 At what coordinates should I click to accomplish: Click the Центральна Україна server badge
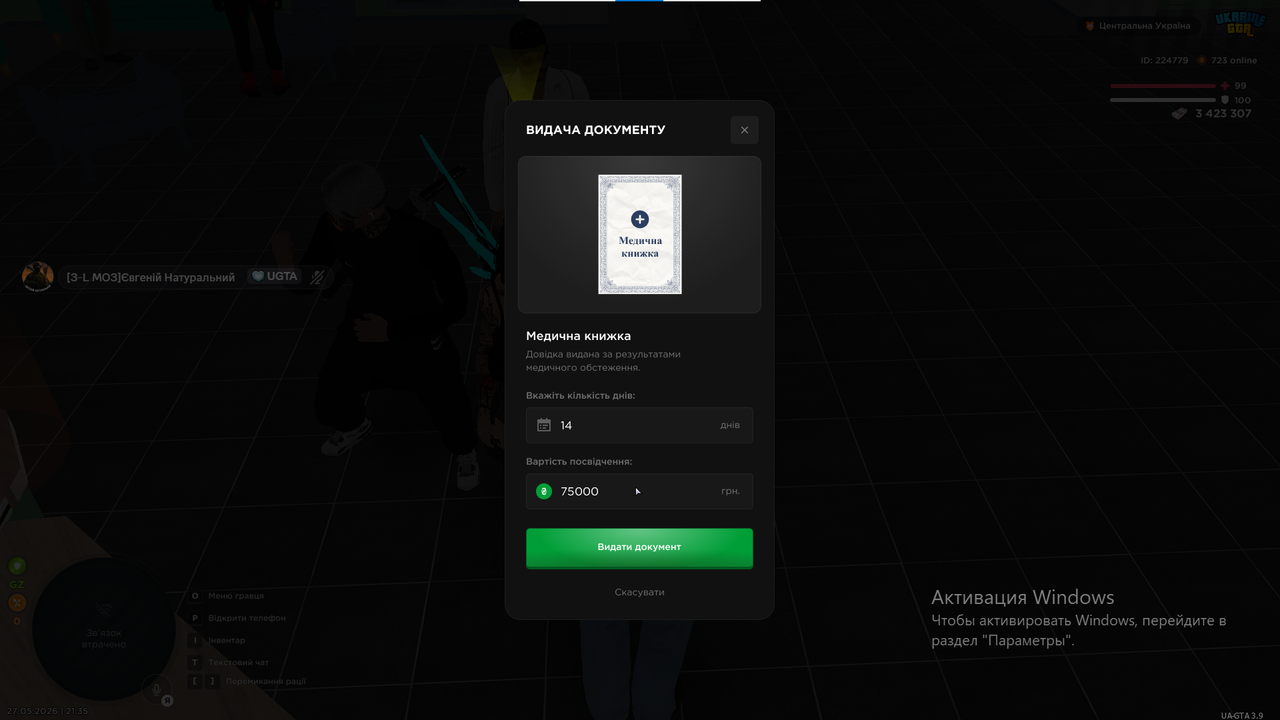[x=1138, y=26]
